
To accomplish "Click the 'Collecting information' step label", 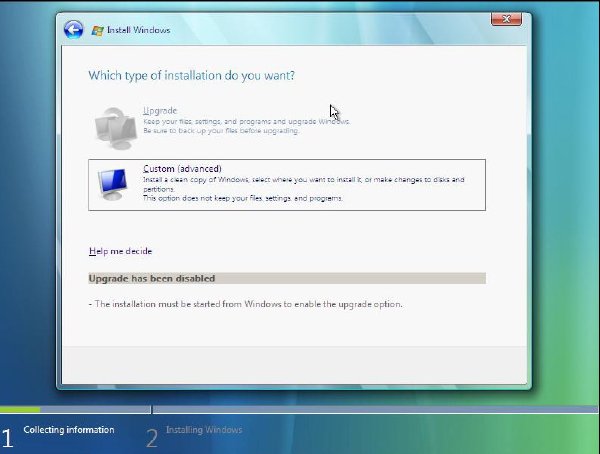I will pos(69,430).
